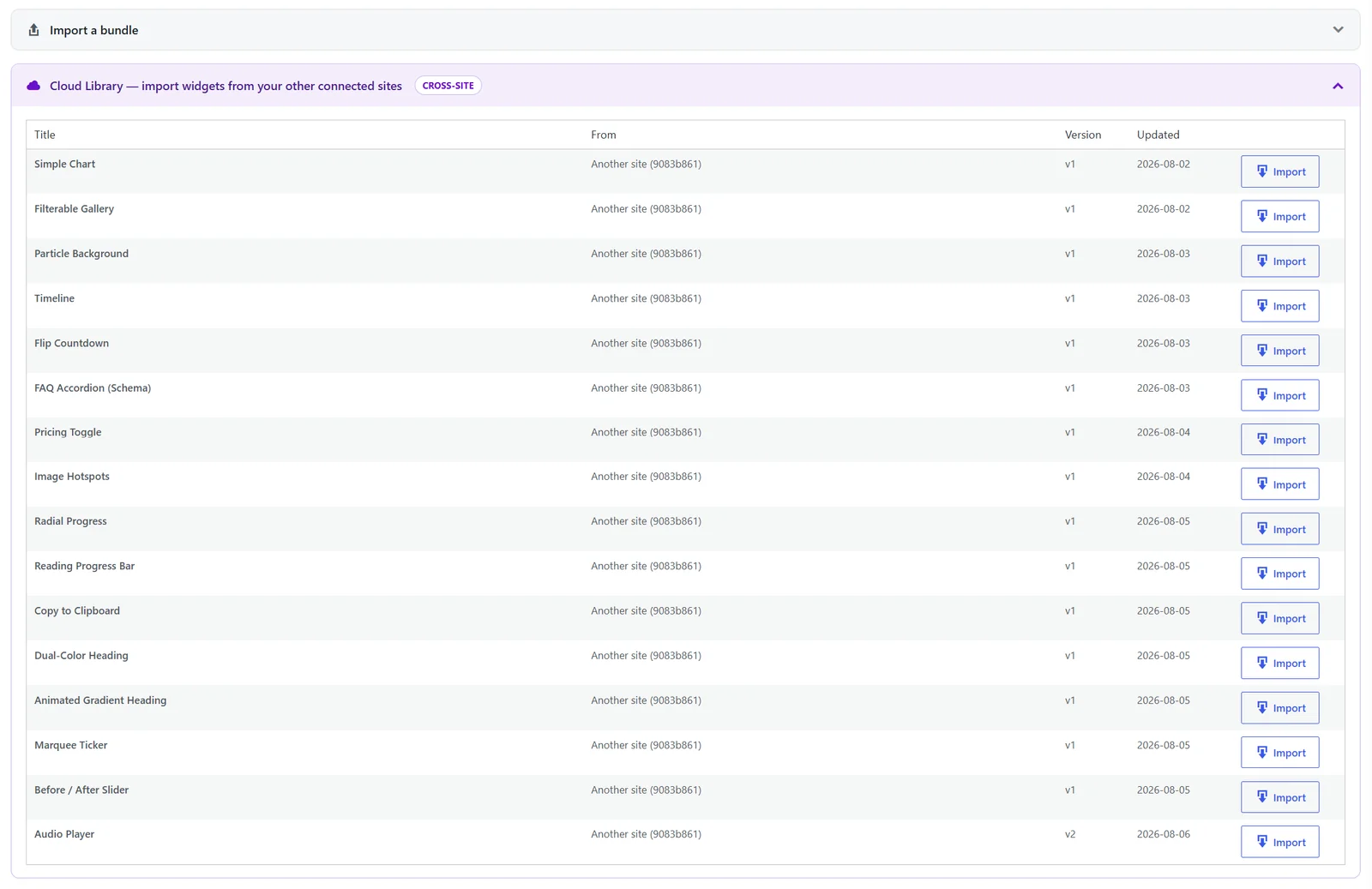Select the Image Hotspots title text

click(72, 477)
